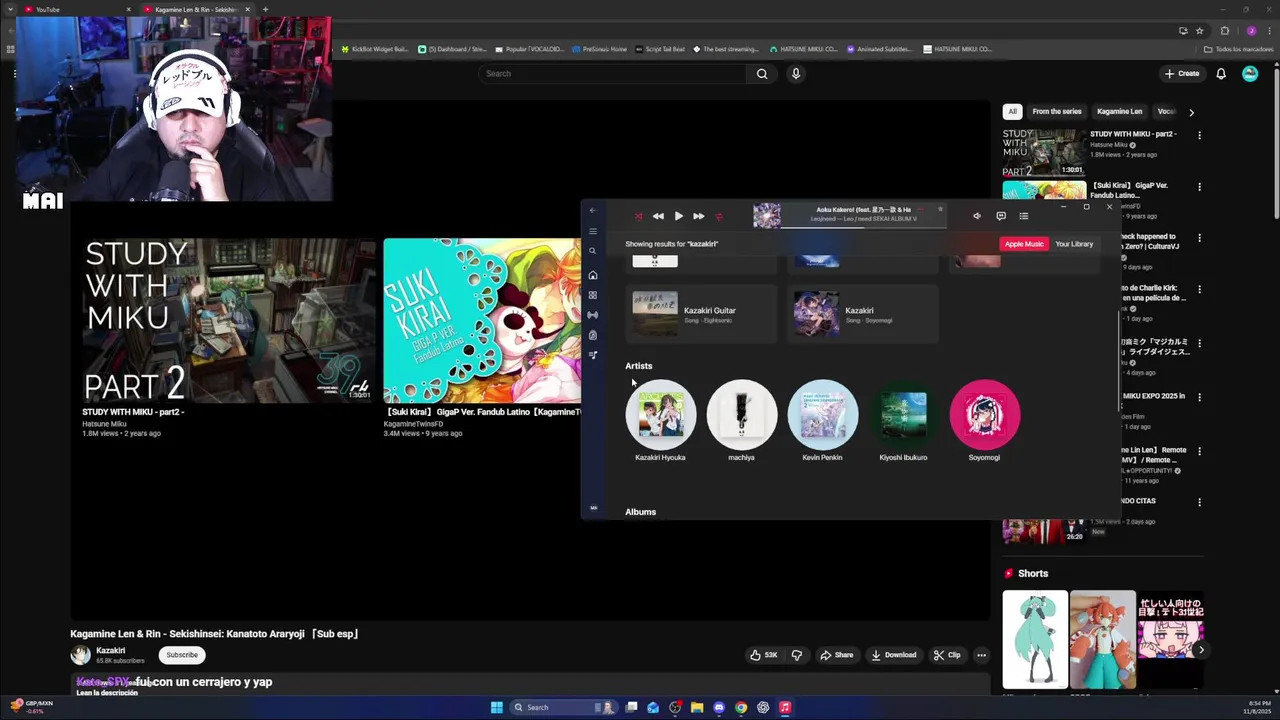Show more filter chips with arrow
1280x720 pixels.
1191,112
